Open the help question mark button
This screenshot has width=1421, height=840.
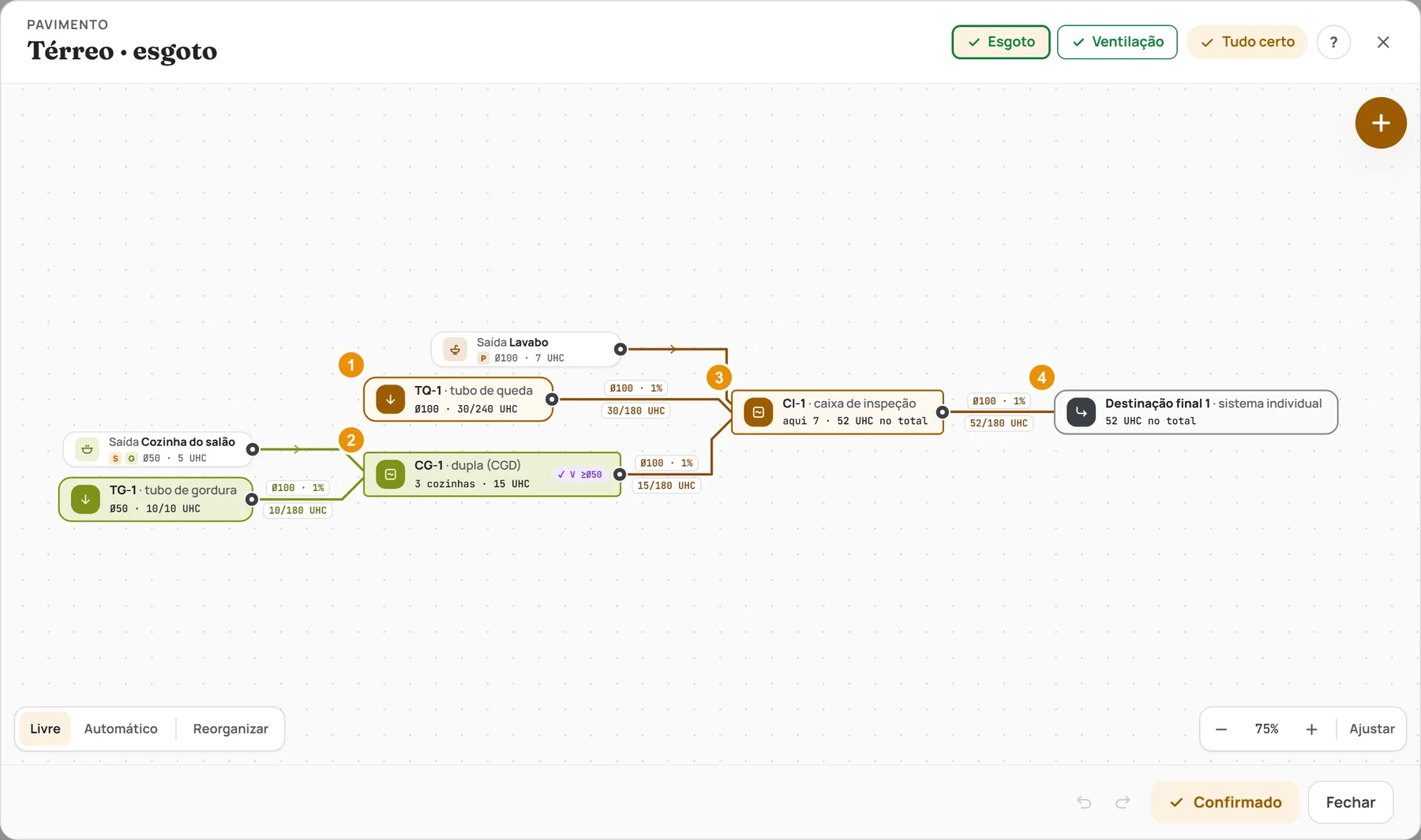pos(1333,42)
